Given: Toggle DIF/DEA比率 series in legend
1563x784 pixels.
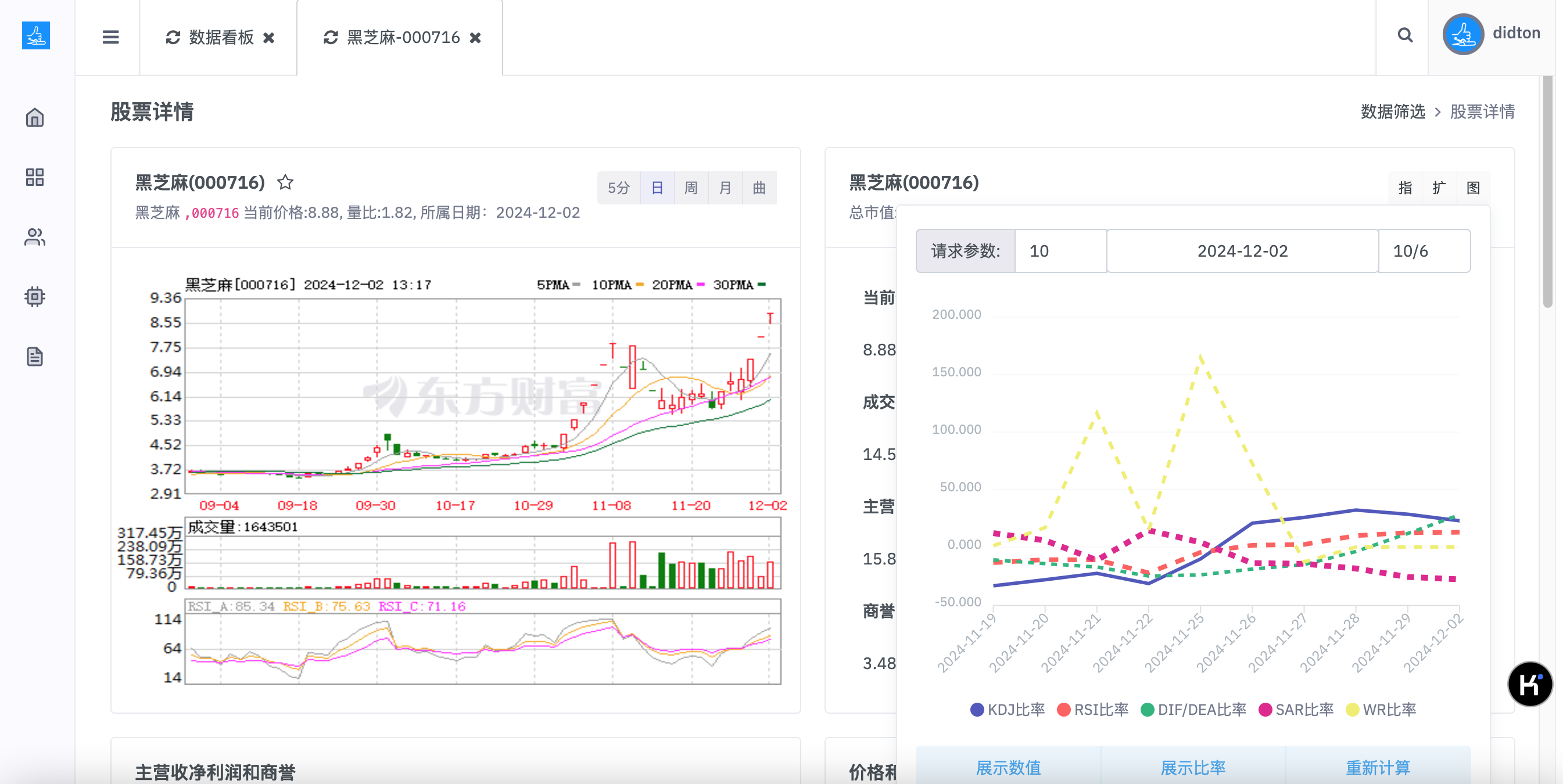Looking at the screenshot, I should (1193, 710).
